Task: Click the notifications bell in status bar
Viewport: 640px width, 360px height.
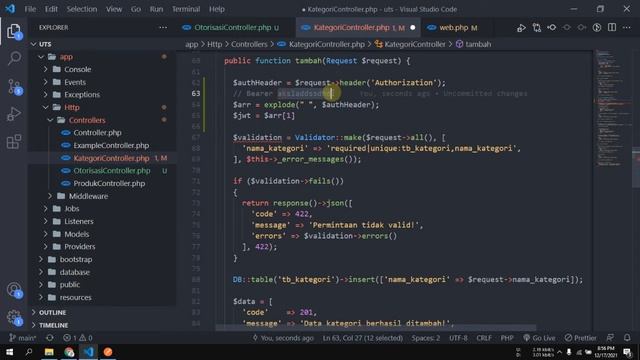Action: click(627, 338)
